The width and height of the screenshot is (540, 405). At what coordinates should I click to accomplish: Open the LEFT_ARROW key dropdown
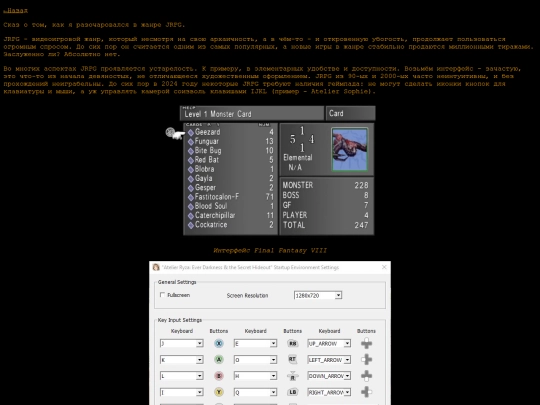tap(329, 360)
